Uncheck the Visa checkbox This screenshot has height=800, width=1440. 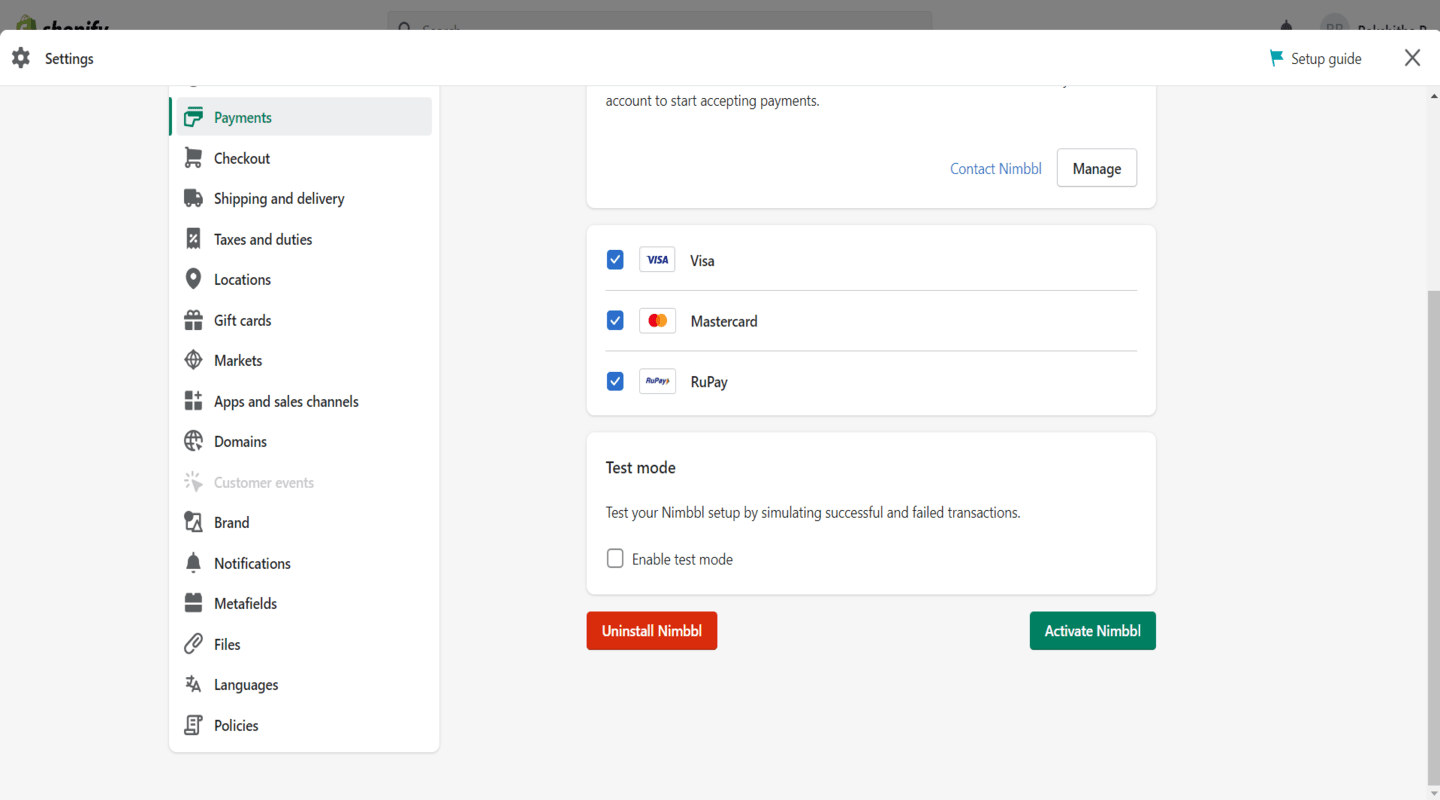pyautogui.click(x=615, y=260)
